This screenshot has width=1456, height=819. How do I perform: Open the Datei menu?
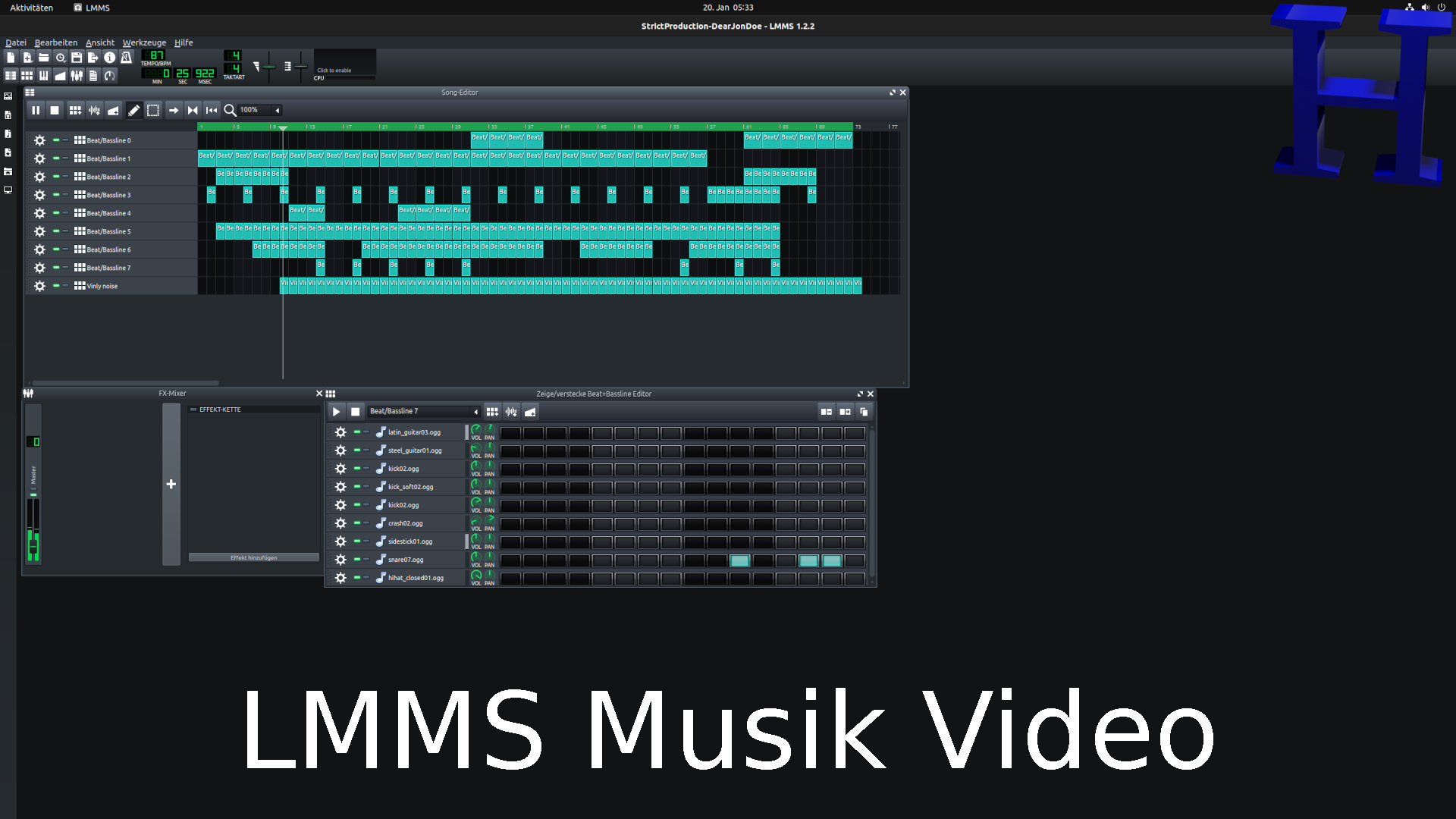[x=16, y=42]
